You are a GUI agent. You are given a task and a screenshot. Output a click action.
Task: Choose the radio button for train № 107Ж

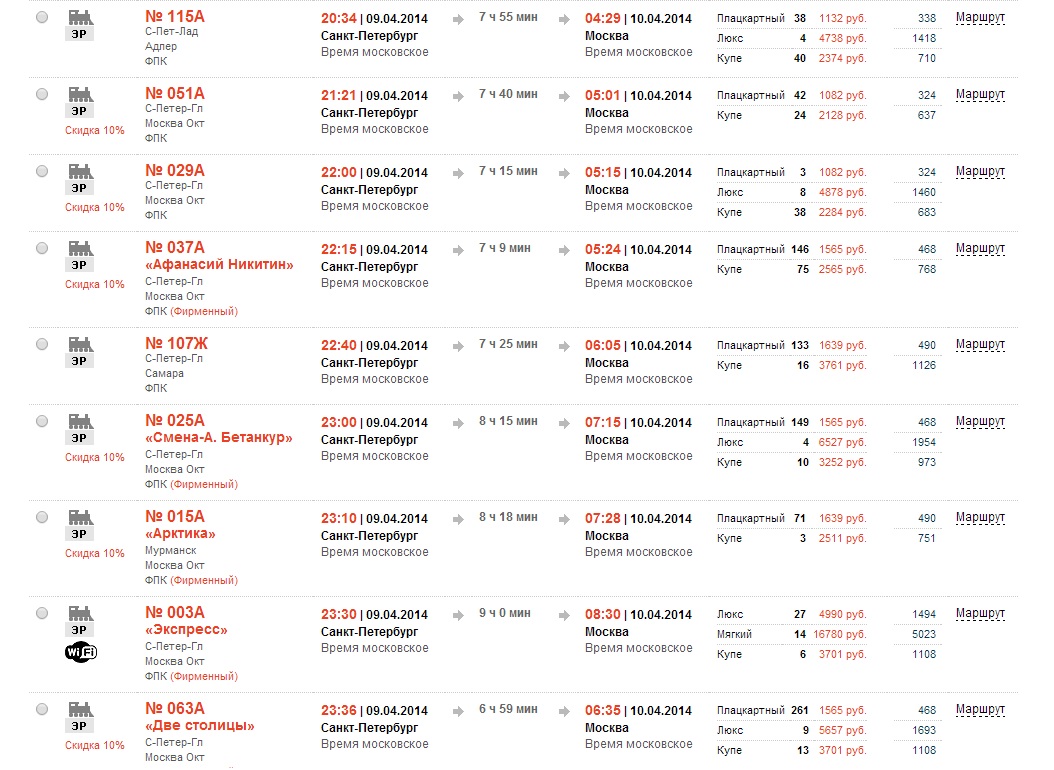41,344
